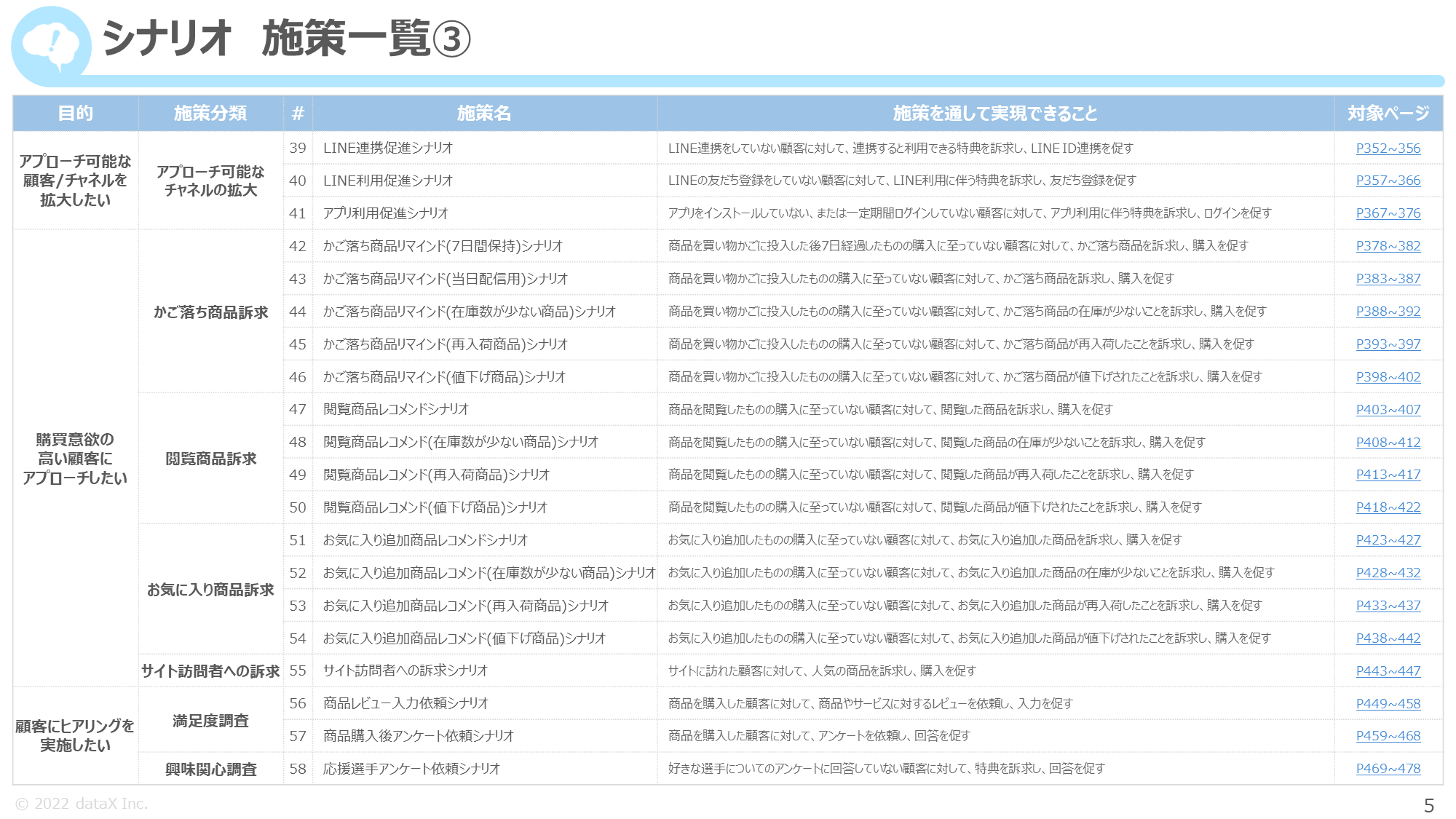Go to linked pages P423~427
The height and width of the screenshot is (819, 1456).
click(x=1388, y=540)
